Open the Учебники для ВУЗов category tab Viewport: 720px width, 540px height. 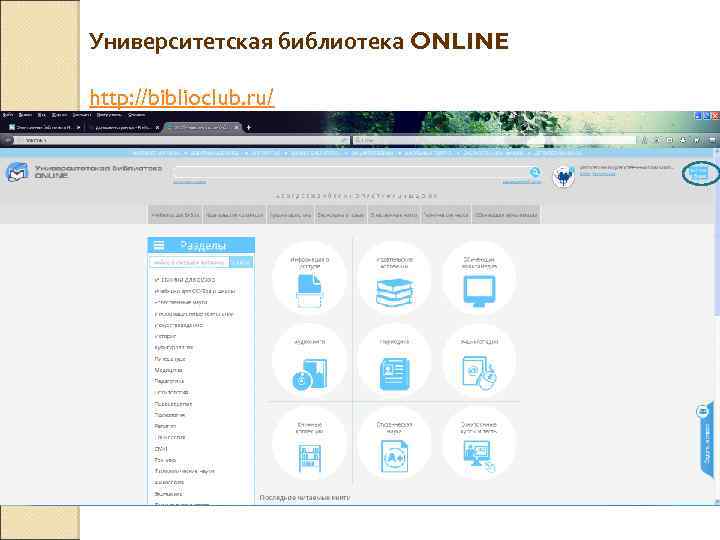(175, 215)
